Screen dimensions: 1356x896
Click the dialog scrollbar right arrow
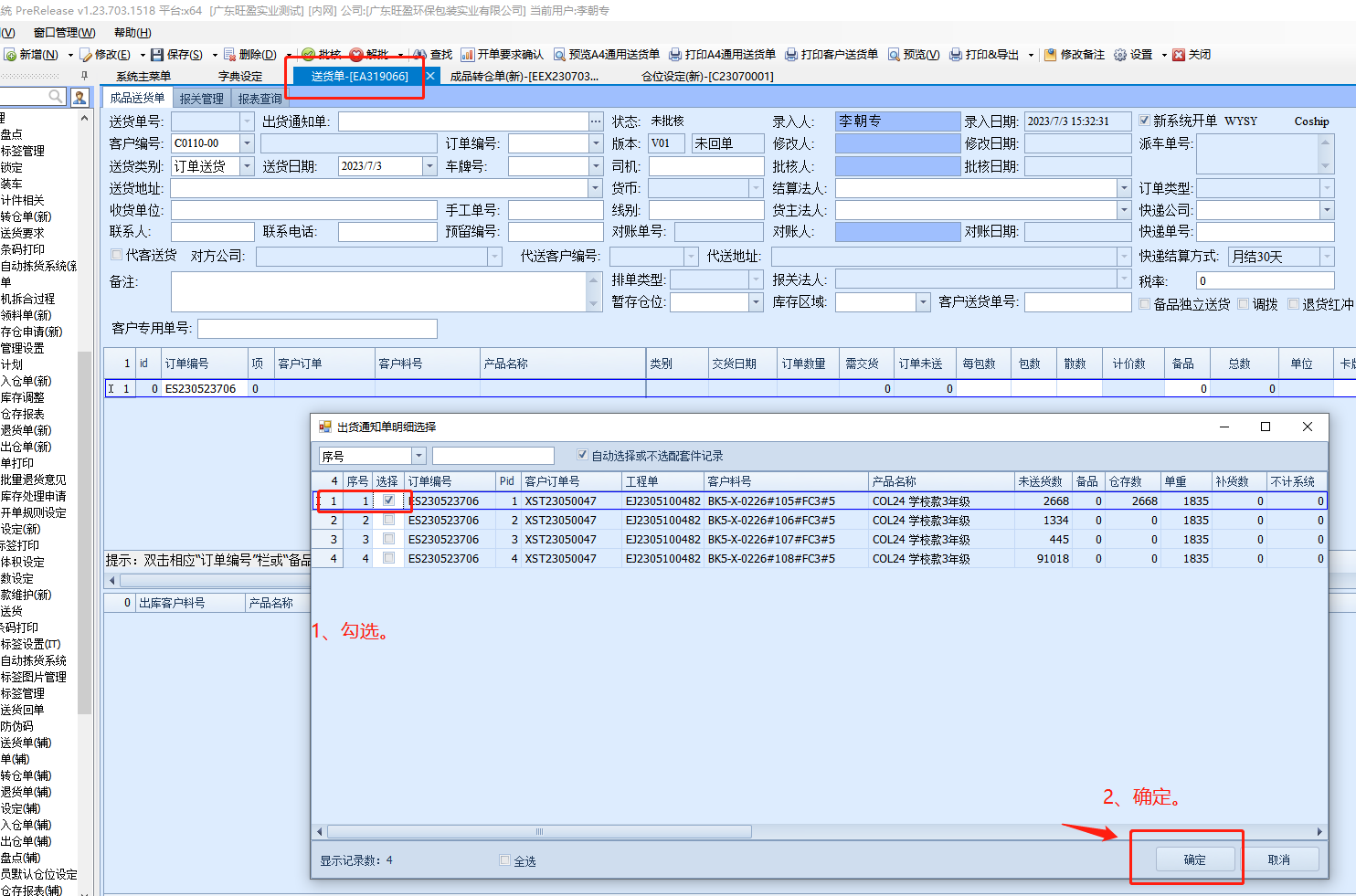[x=1320, y=831]
